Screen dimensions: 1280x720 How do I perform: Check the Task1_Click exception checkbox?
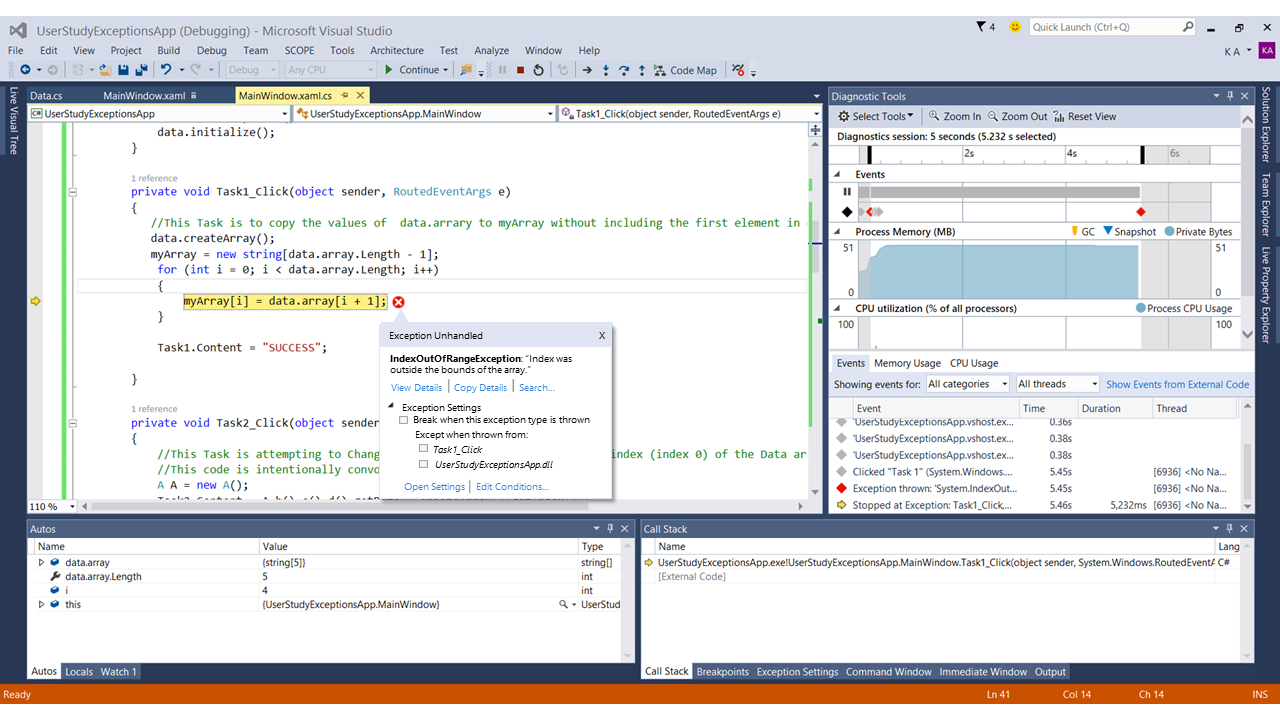click(424, 449)
